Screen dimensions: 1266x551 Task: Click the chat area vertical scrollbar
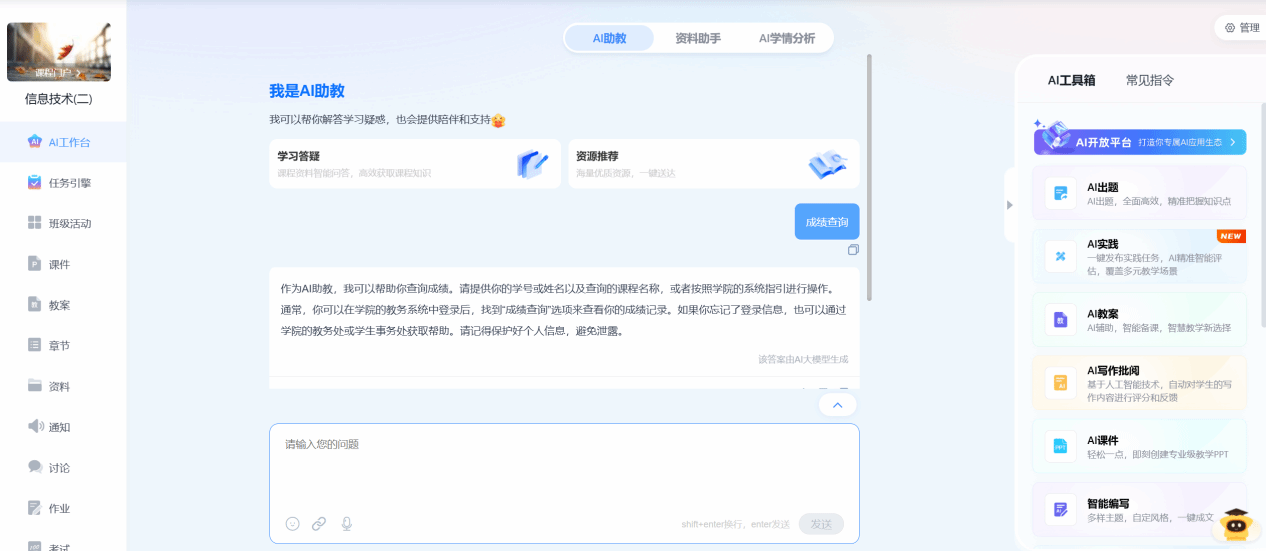[868, 180]
